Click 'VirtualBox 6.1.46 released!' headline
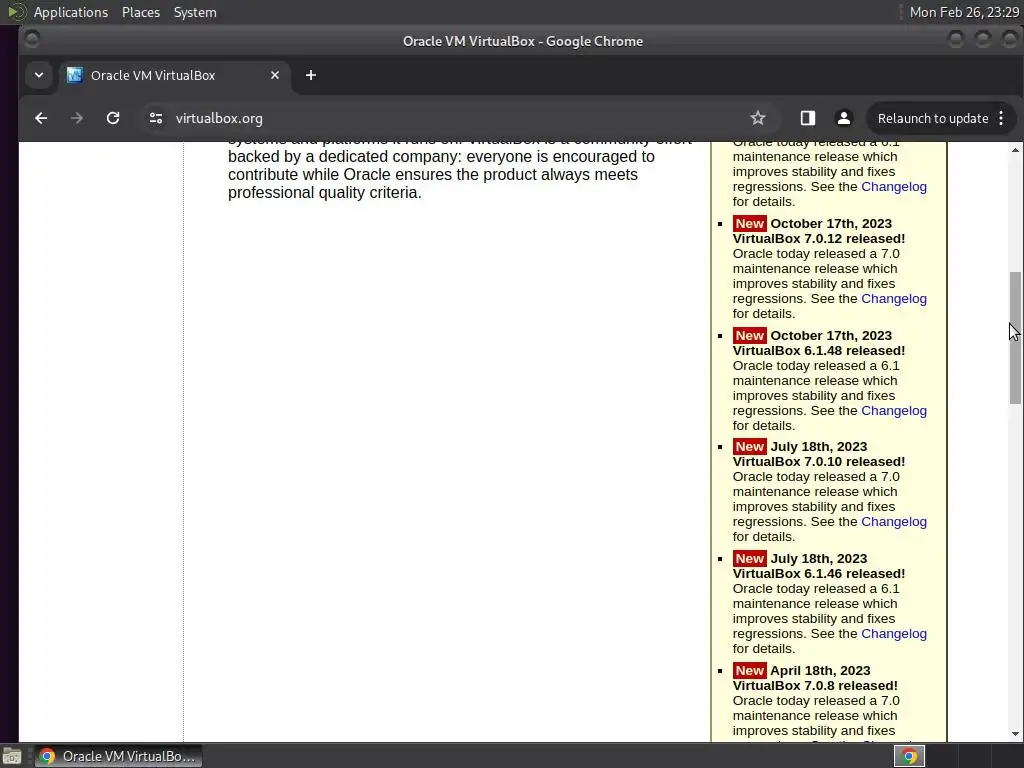This screenshot has width=1024, height=768. coord(819,573)
